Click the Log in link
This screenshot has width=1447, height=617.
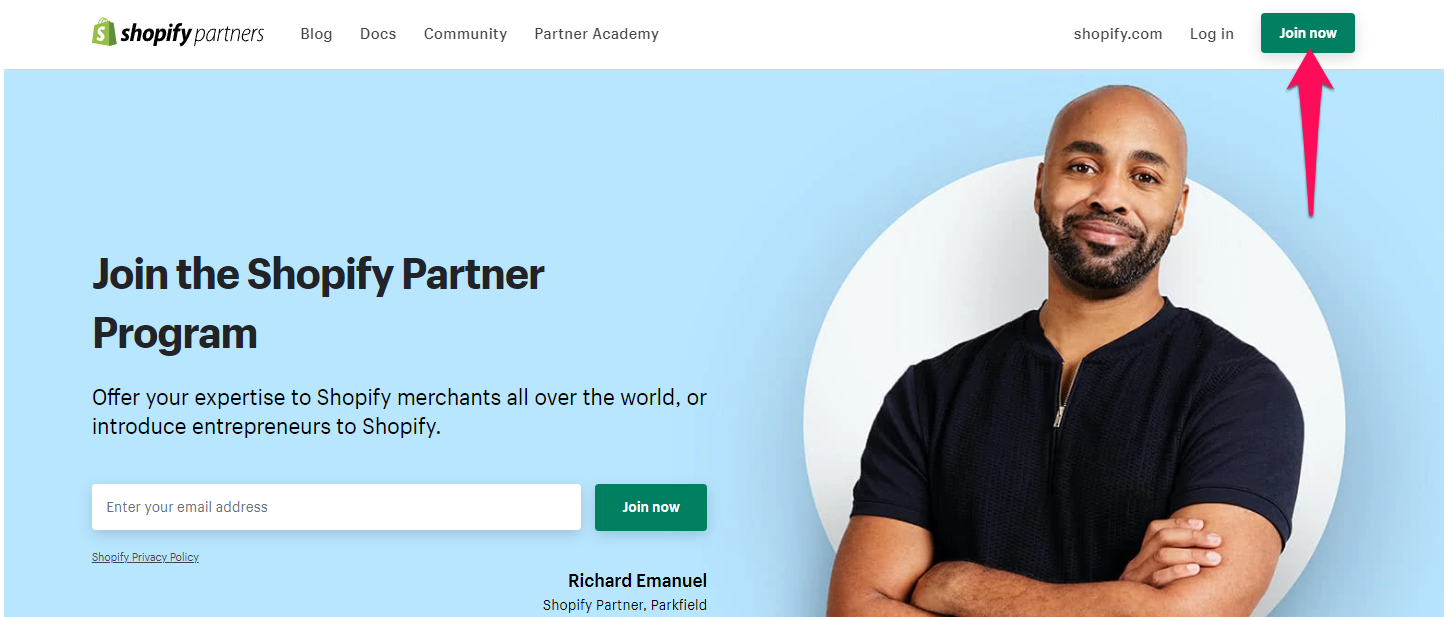click(1211, 34)
